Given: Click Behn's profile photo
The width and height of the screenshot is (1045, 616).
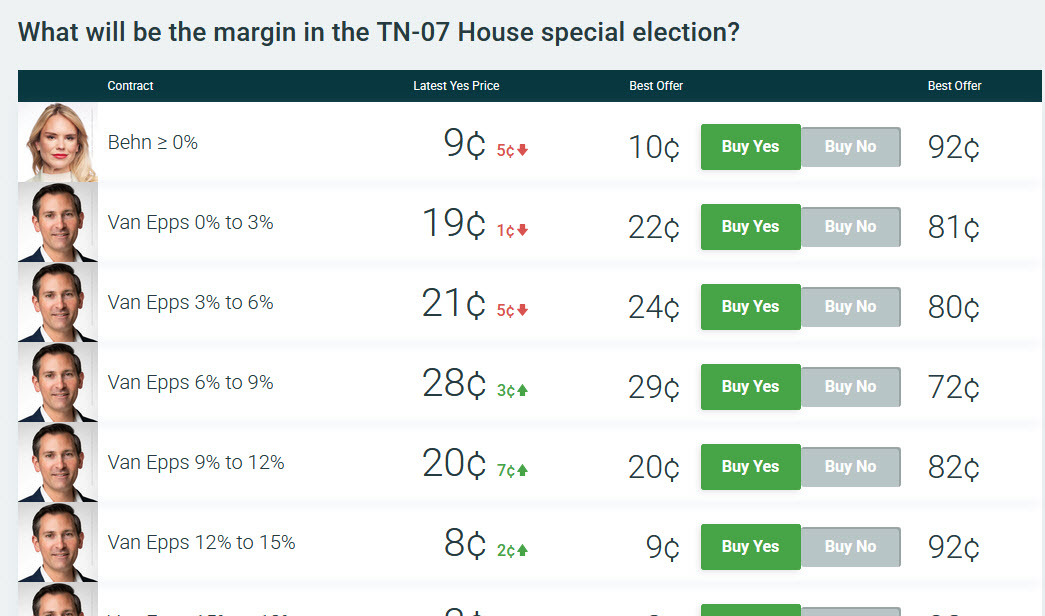Looking at the screenshot, I should click(57, 141).
